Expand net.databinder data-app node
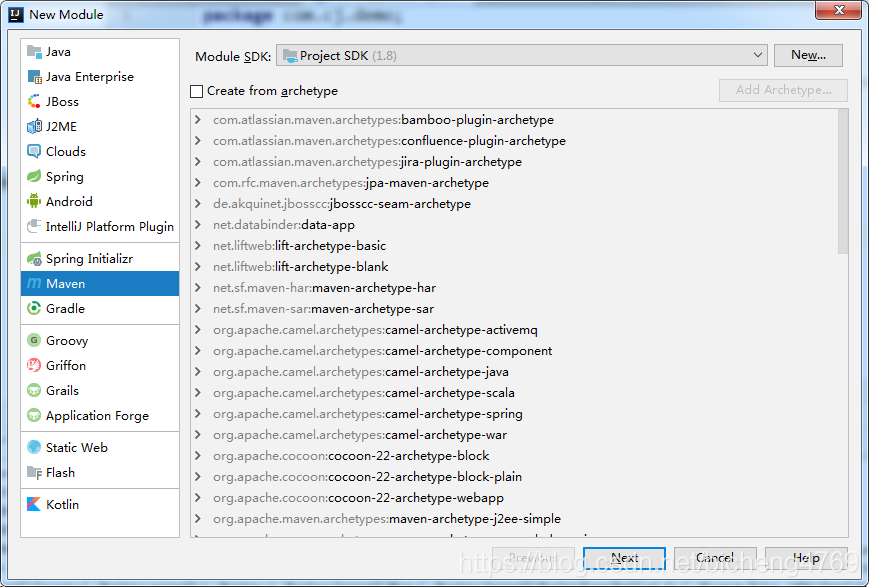This screenshot has height=587, width=869. click(198, 225)
